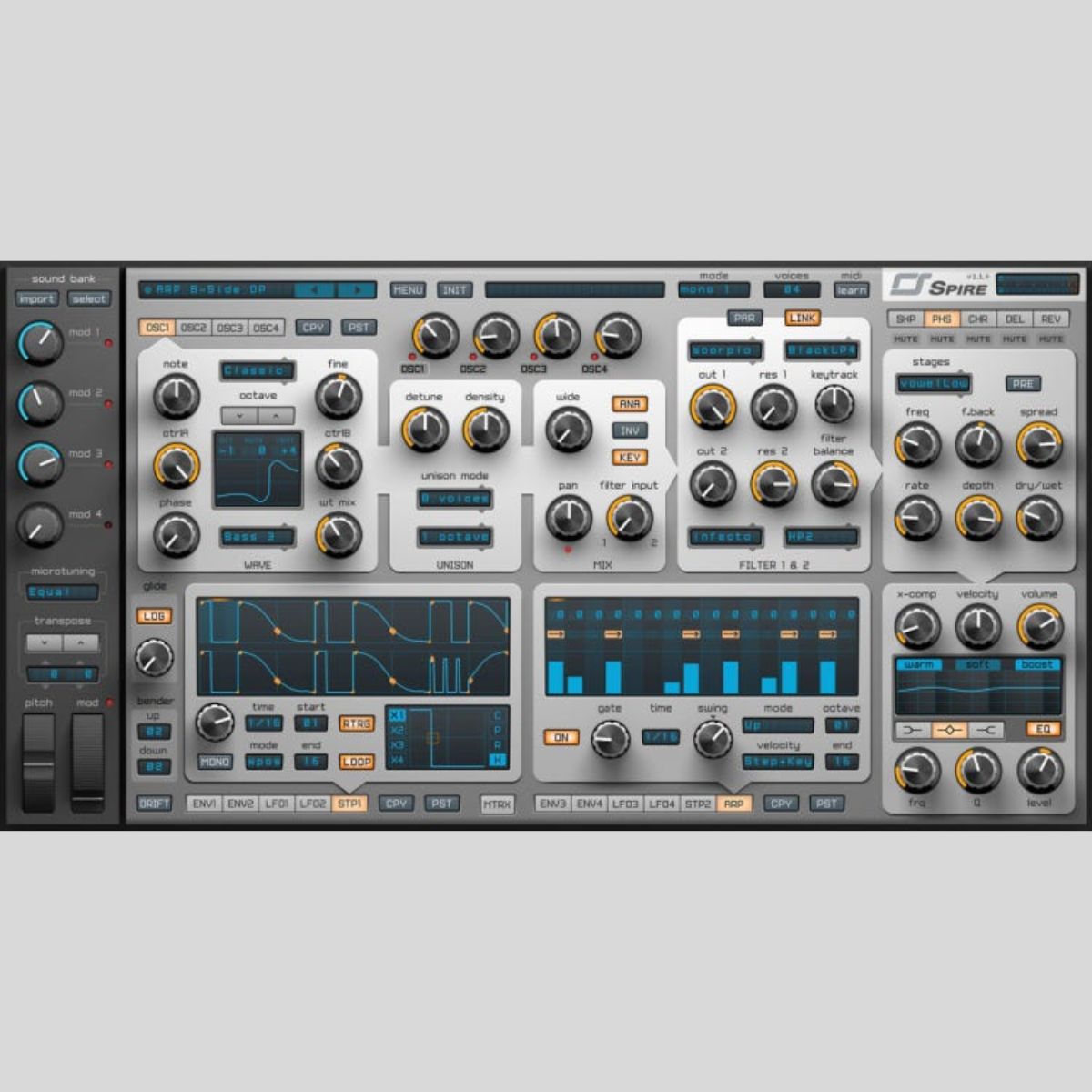The width and height of the screenshot is (1092, 1092).
Task: Open the scorpio filter type dropdown
Action: click(725, 350)
